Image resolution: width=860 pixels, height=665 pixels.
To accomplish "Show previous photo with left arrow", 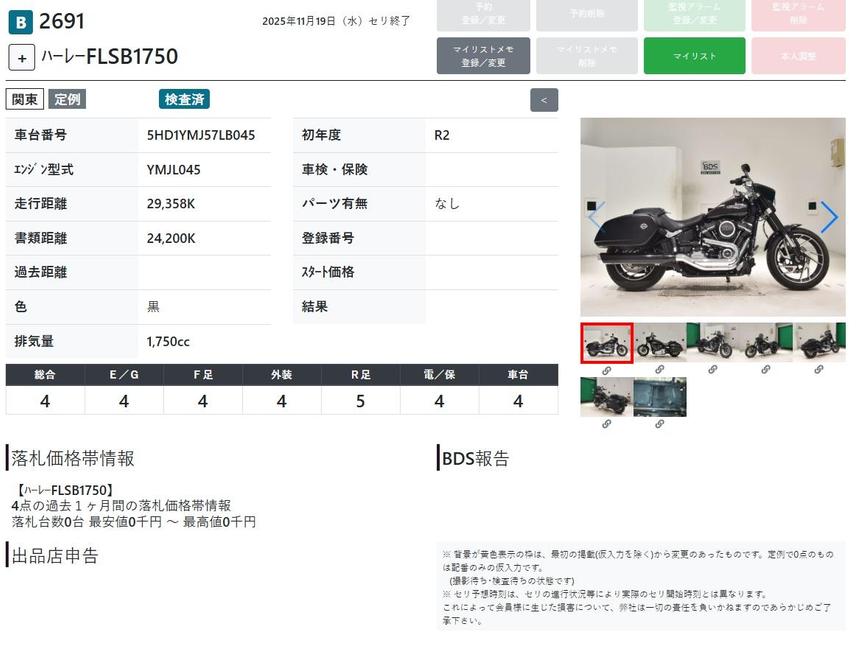I will click(596, 217).
